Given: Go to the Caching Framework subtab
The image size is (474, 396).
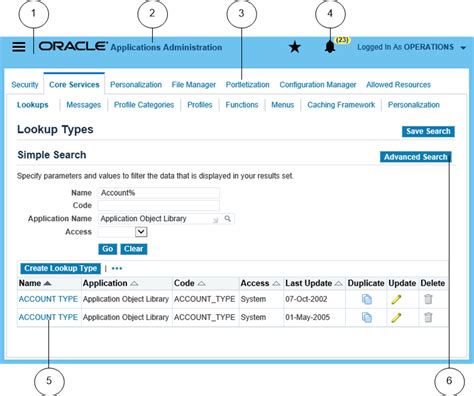Looking at the screenshot, I should [x=341, y=105].
